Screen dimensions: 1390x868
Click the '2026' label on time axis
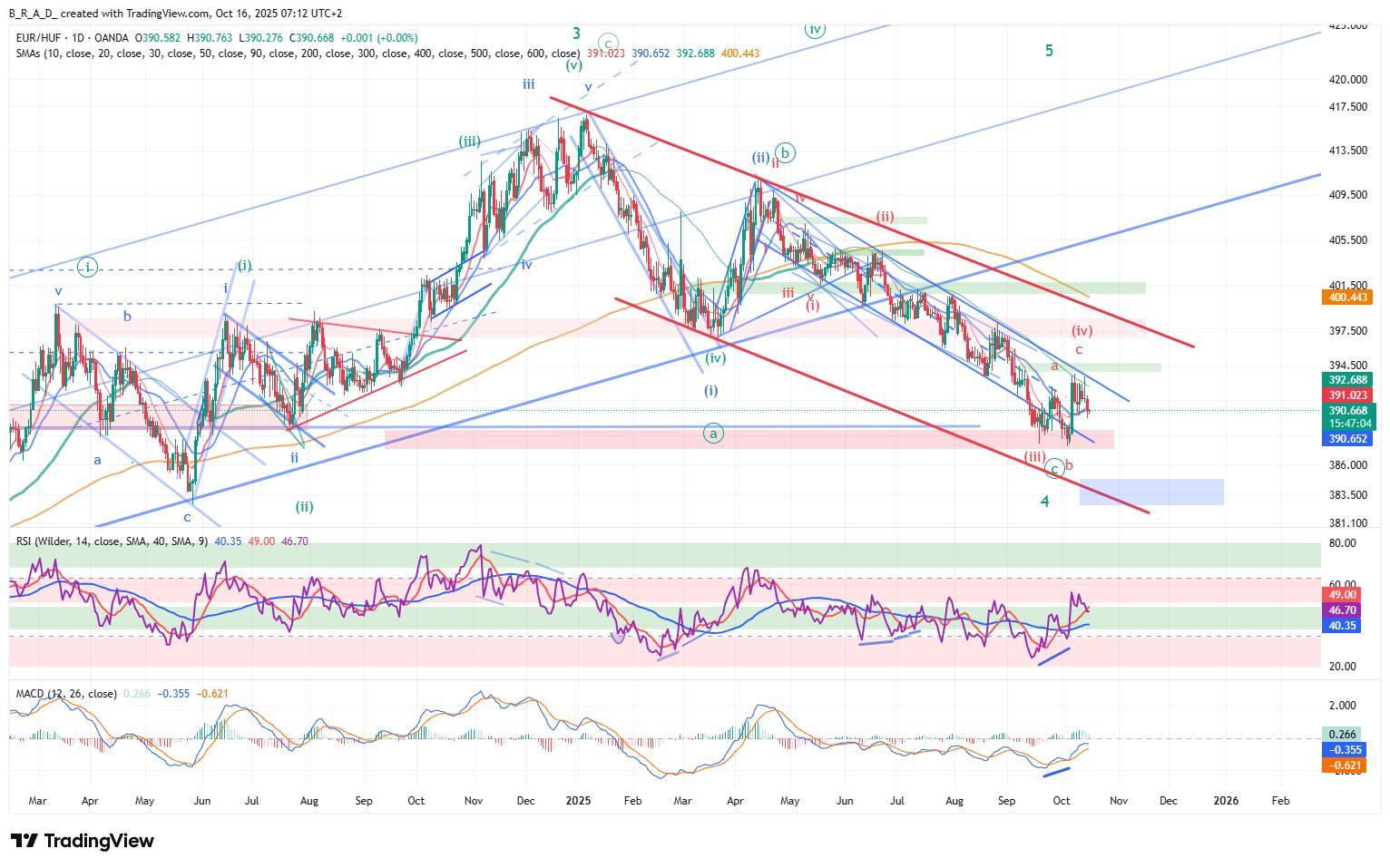tap(1226, 801)
